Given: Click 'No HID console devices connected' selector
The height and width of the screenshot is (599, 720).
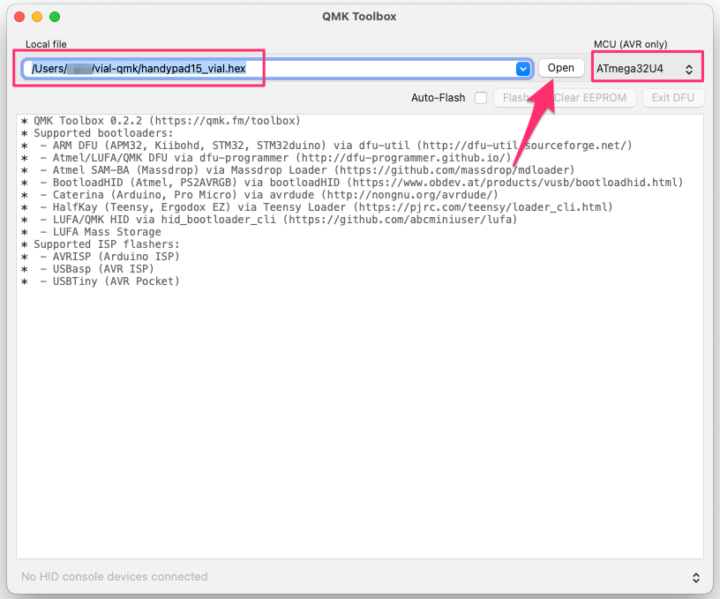Looking at the screenshot, I should pos(350,577).
